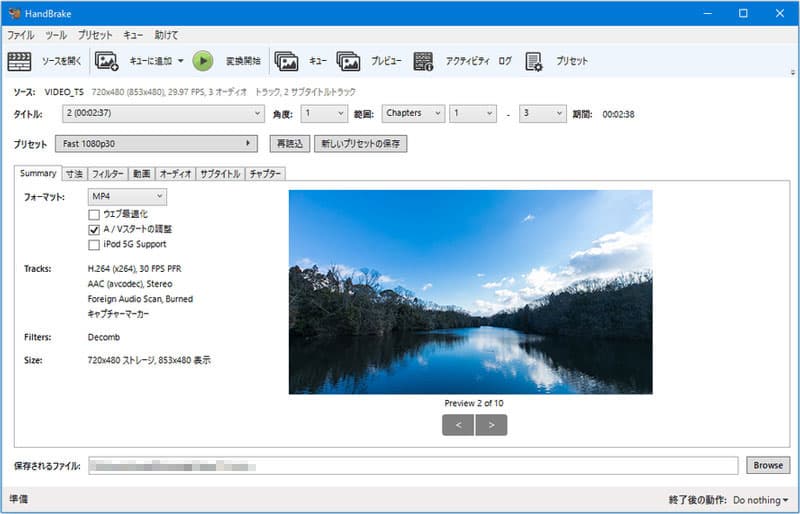The image size is (800, 514).
Task: Enable the ウェブ最適化 checkbox
Action: tap(94, 214)
